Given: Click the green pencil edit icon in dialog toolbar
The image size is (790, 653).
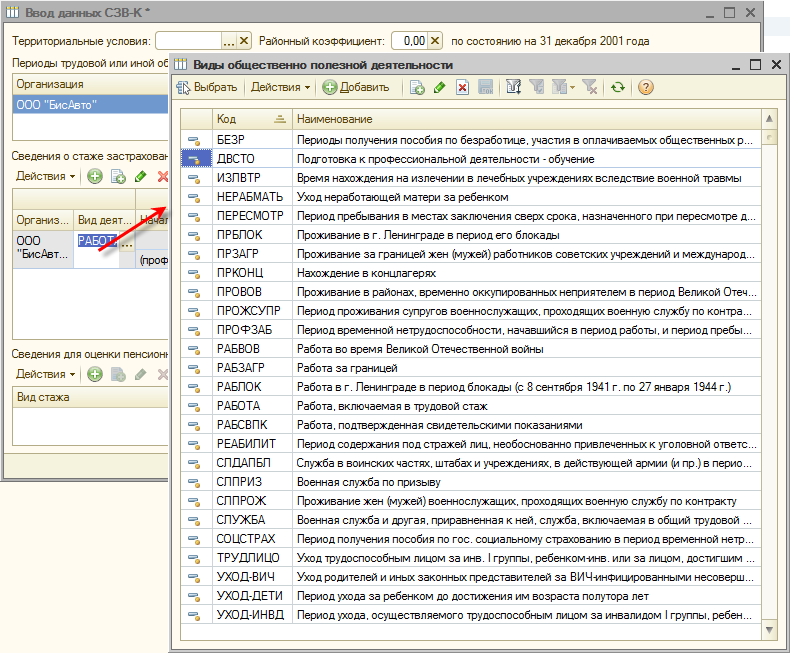Looking at the screenshot, I should (x=439, y=88).
